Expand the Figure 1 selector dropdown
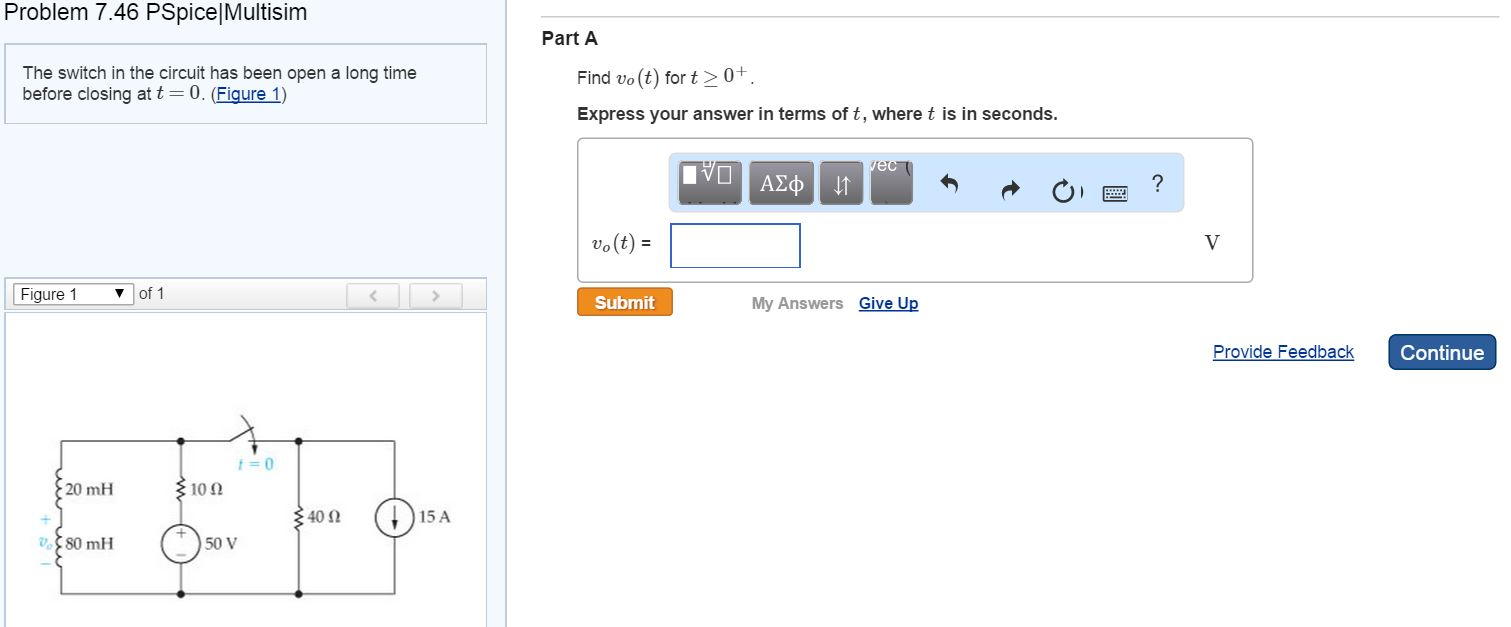 [x=73, y=294]
